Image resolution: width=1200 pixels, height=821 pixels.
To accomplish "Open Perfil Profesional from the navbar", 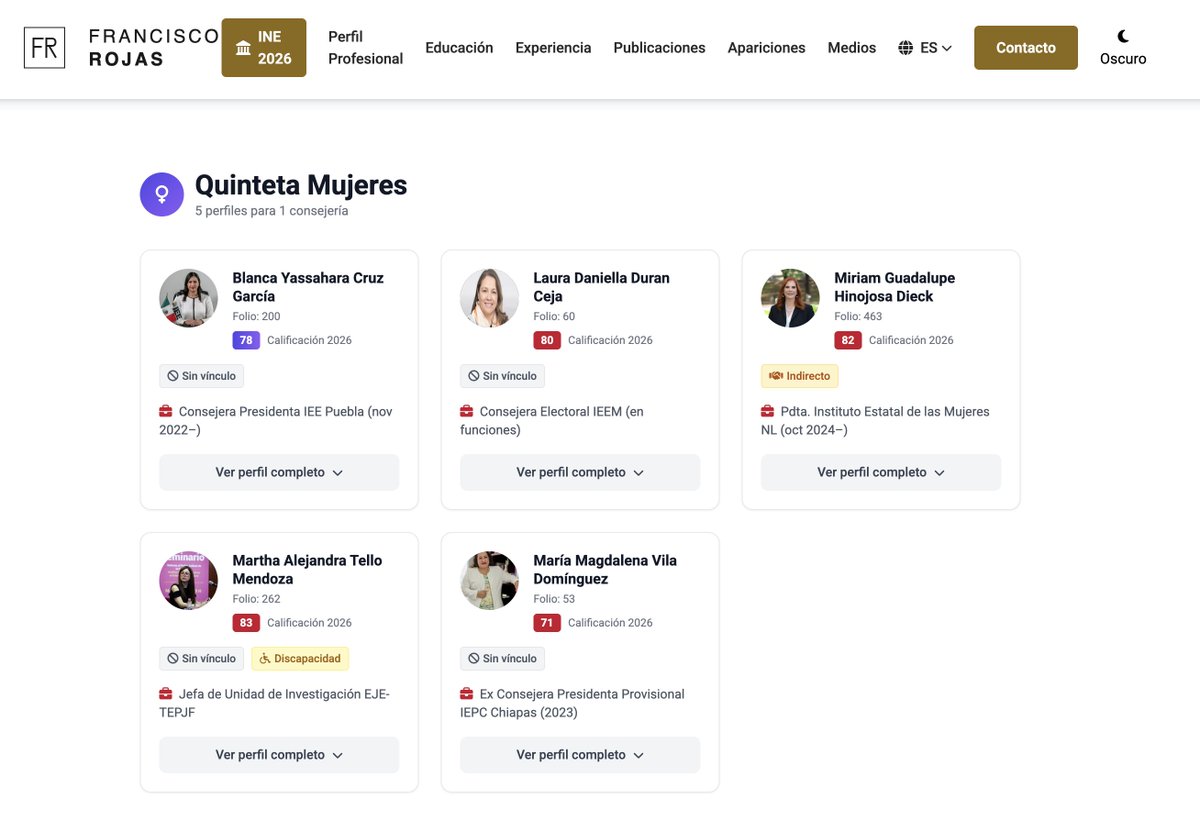I will click(x=365, y=47).
